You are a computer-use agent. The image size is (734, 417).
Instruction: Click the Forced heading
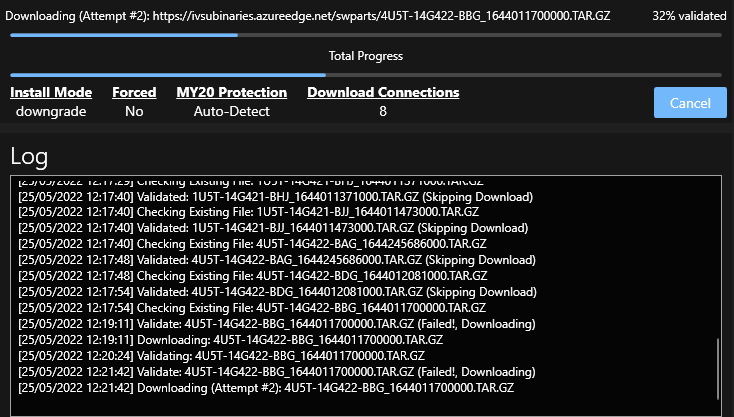[134, 92]
